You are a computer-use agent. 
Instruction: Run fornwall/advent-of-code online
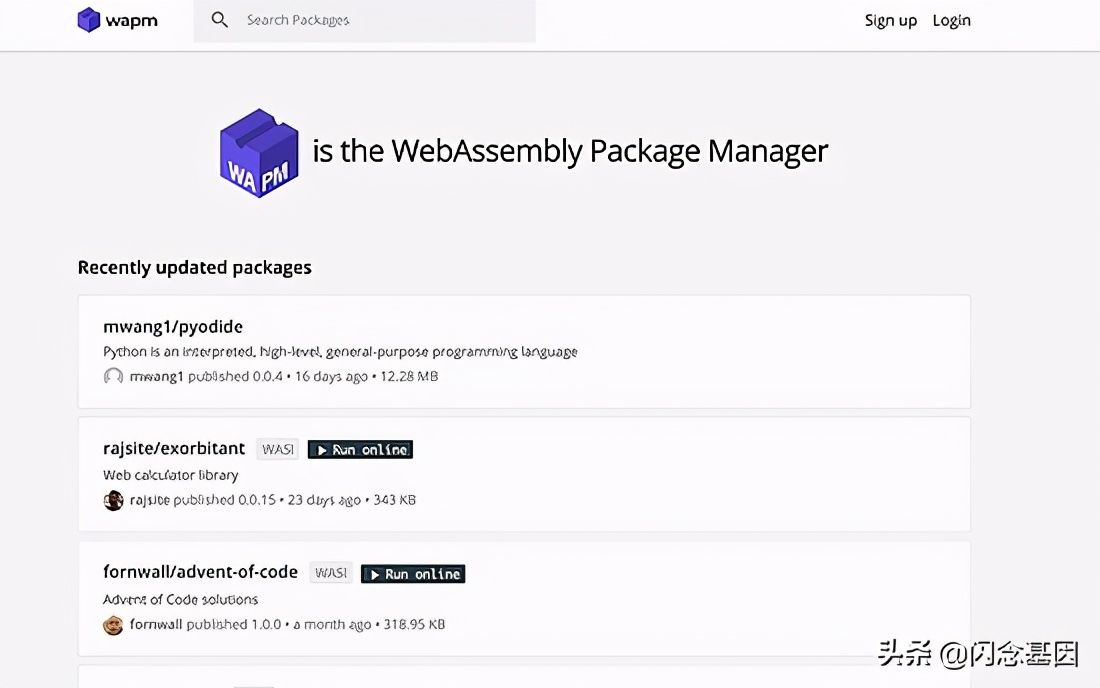(412, 573)
